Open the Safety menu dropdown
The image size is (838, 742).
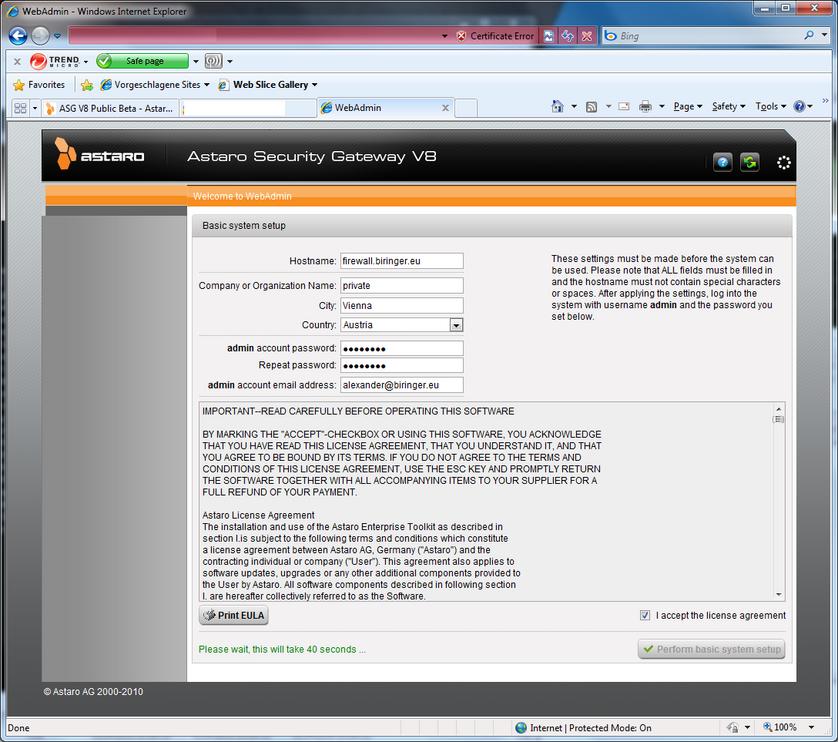[728, 107]
